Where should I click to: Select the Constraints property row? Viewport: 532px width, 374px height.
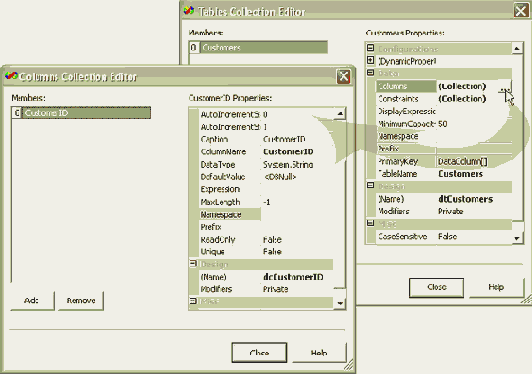pos(443,99)
